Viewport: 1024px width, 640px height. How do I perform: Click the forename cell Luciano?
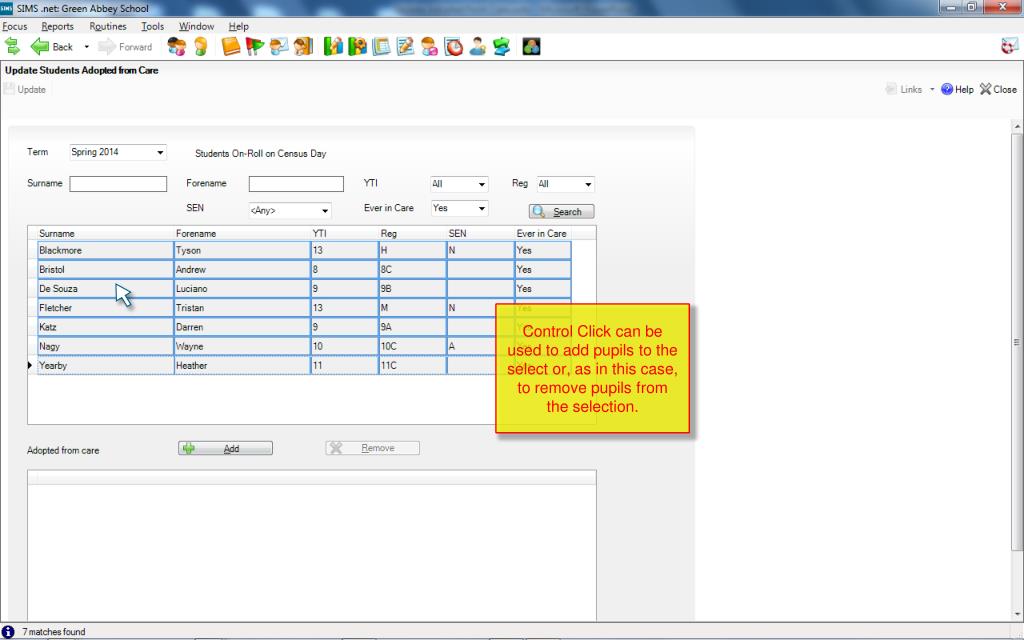pos(242,289)
